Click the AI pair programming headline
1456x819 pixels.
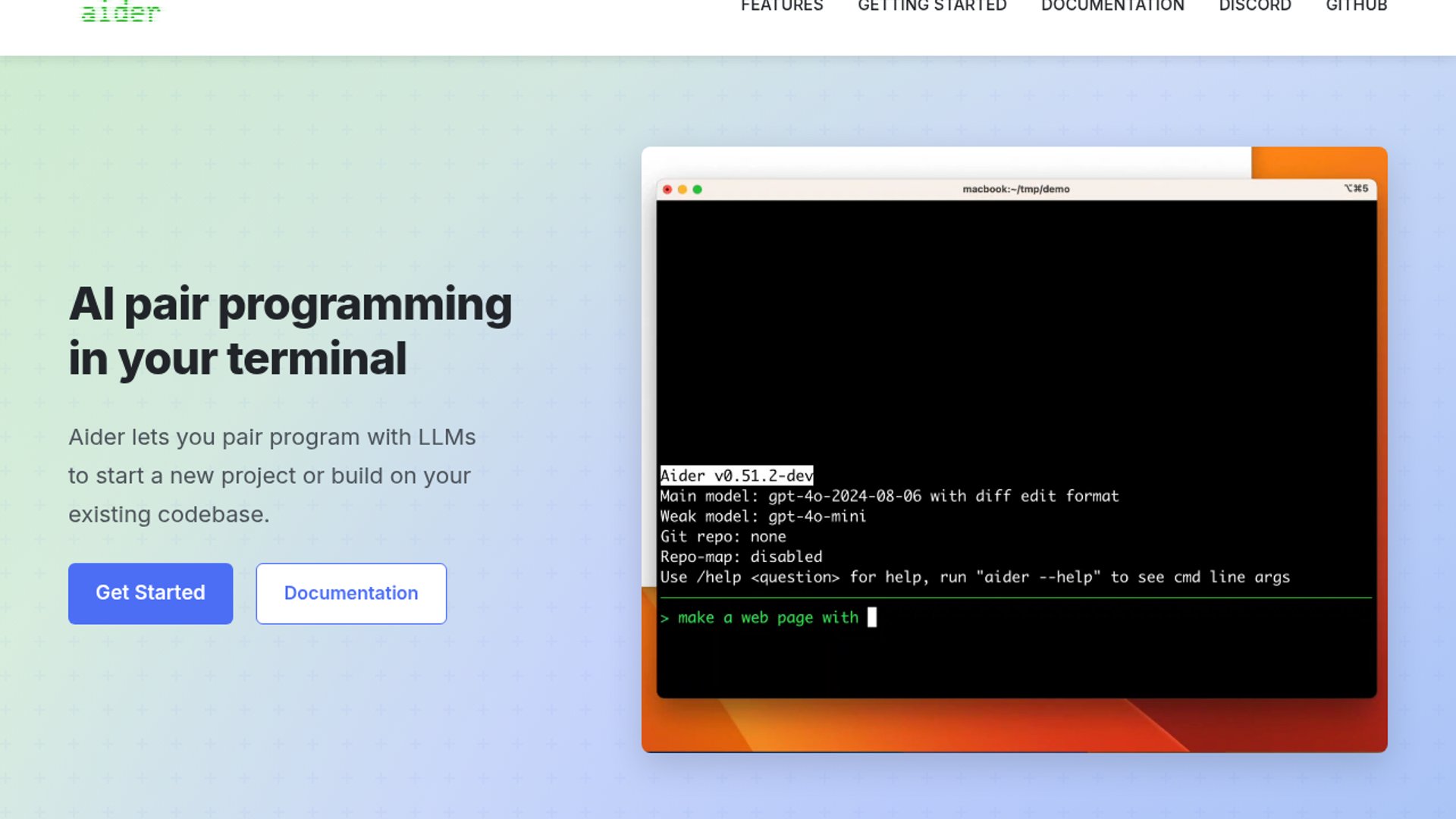coord(290,331)
